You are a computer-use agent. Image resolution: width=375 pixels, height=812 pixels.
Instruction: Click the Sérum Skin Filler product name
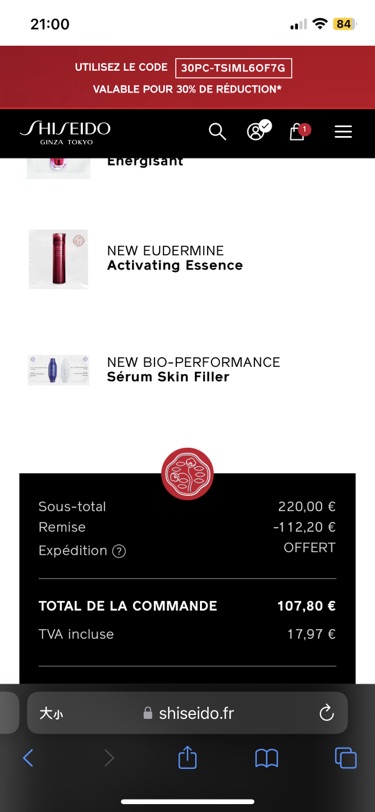168,376
